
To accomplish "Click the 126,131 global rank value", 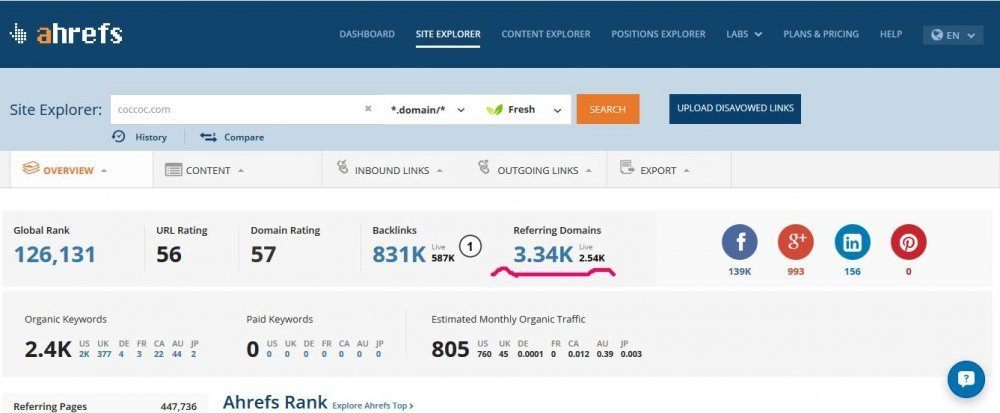I will tap(54, 254).
